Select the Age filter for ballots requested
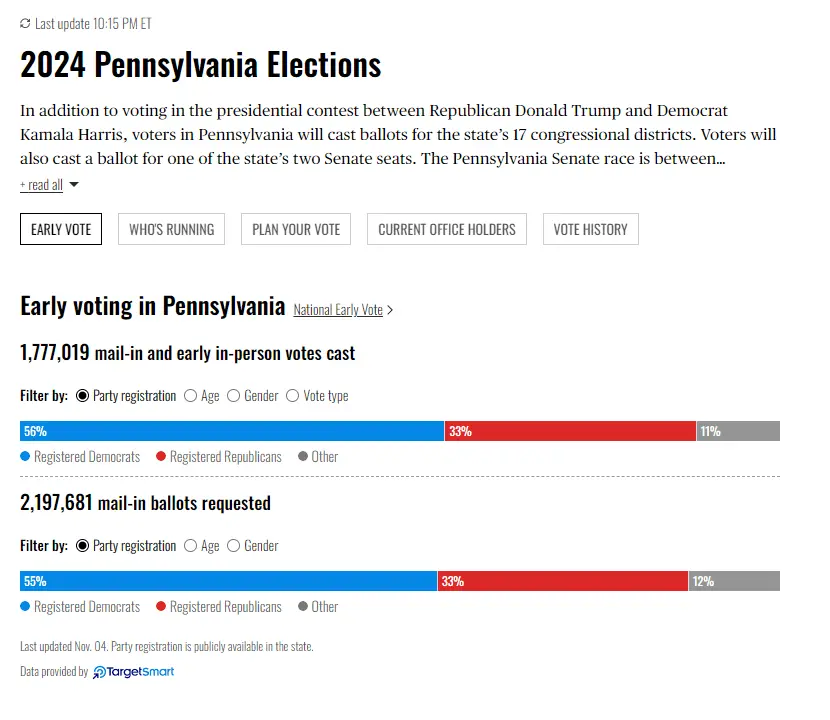This screenshot has width=830, height=720. point(190,546)
